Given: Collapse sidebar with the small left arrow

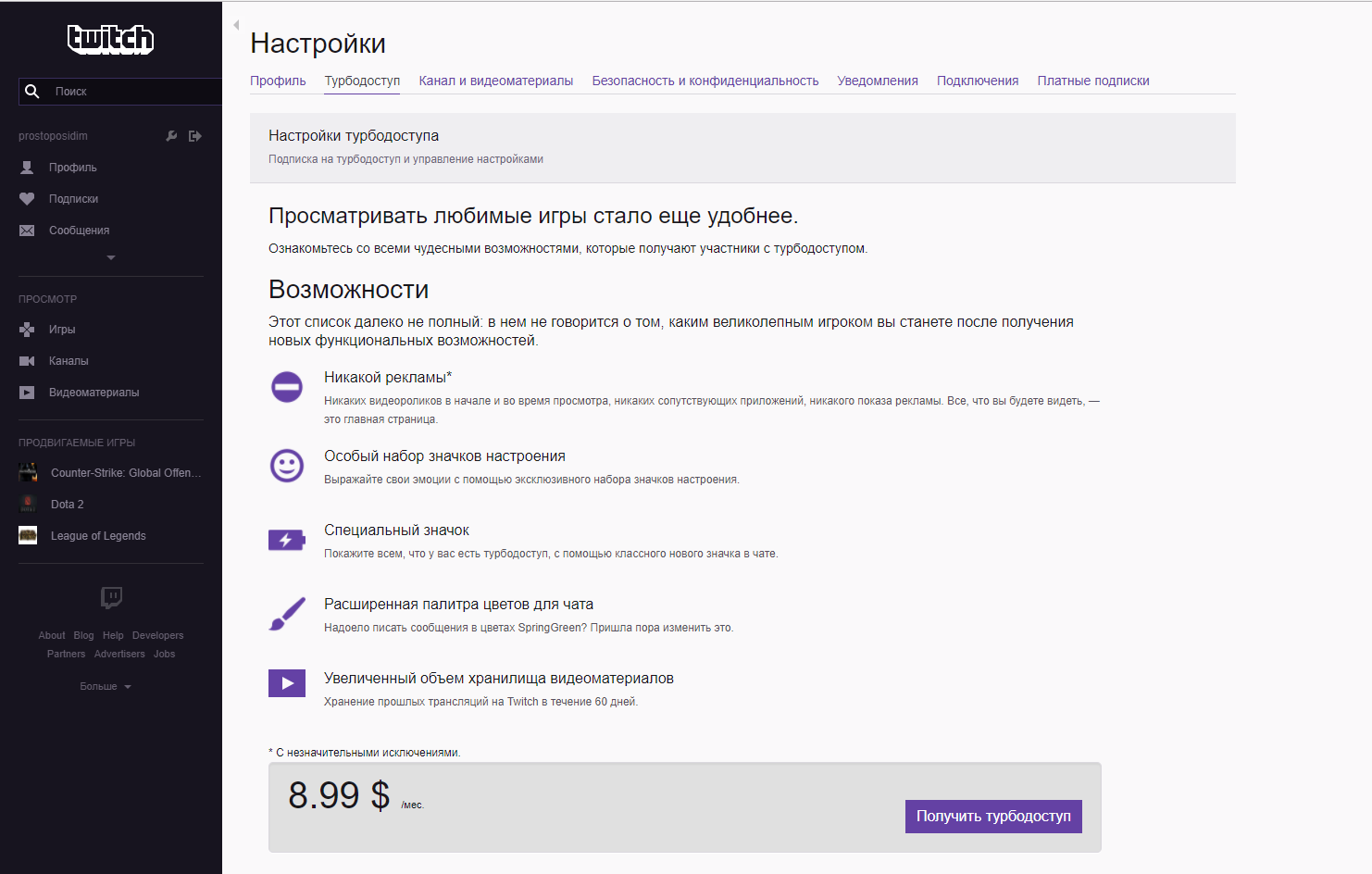Looking at the screenshot, I should point(236,25).
